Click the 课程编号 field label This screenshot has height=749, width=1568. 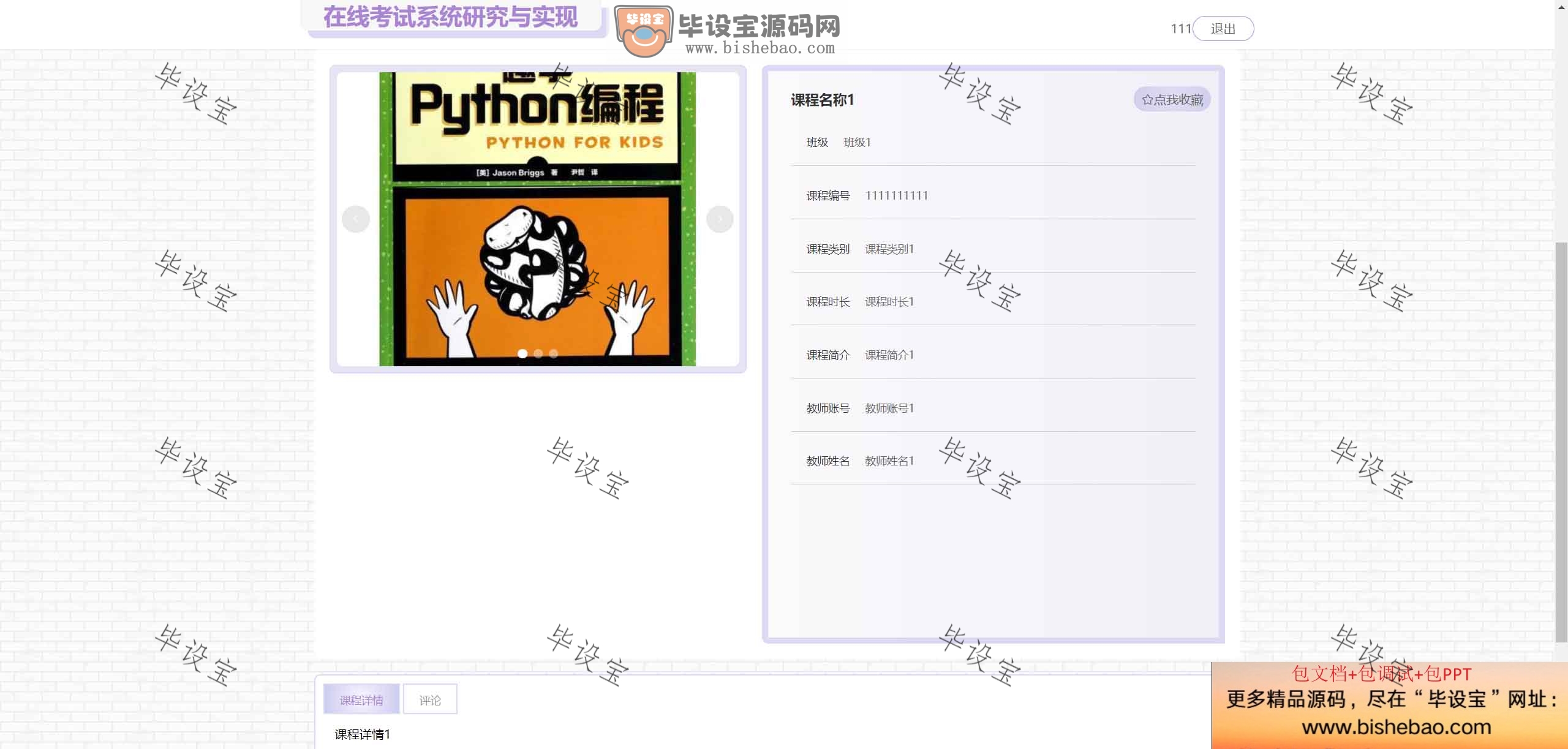click(x=828, y=196)
